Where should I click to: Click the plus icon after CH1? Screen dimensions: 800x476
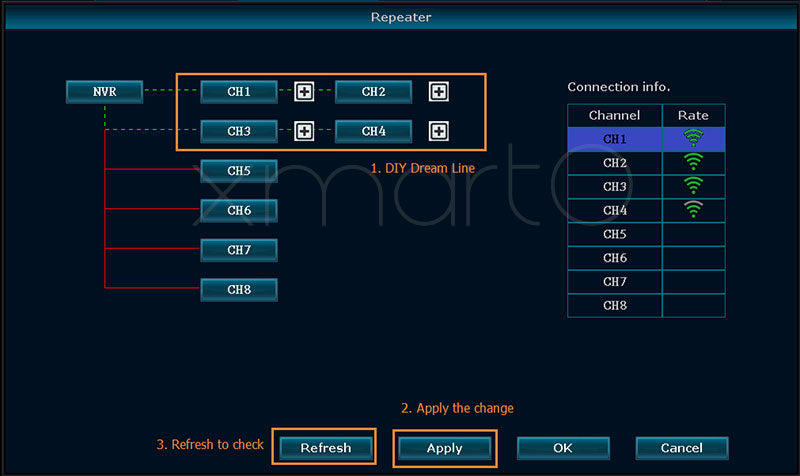pyautogui.click(x=304, y=92)
